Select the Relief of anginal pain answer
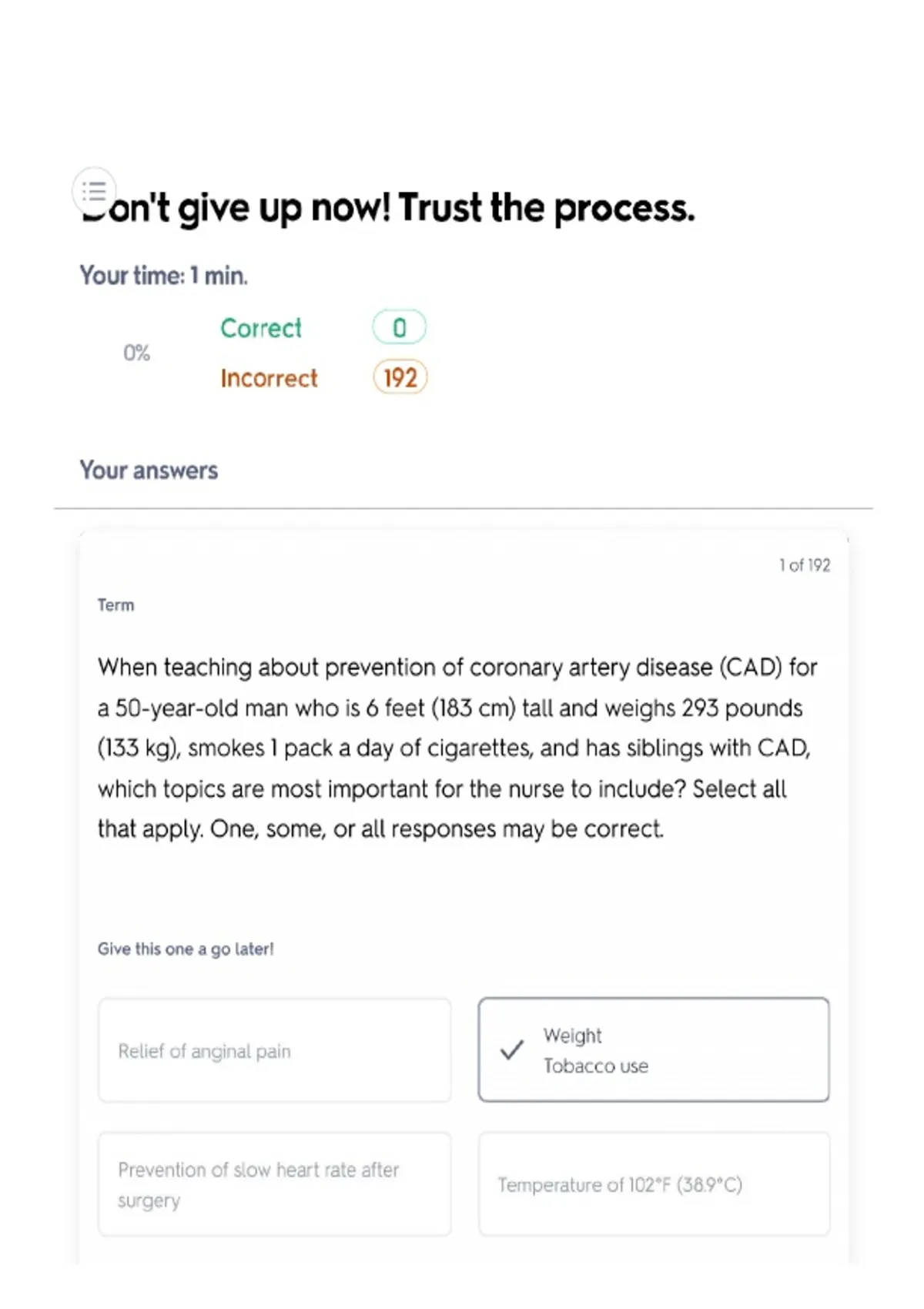The image size is (924, 1309). pyautogui.click(x=274, y=1050)
